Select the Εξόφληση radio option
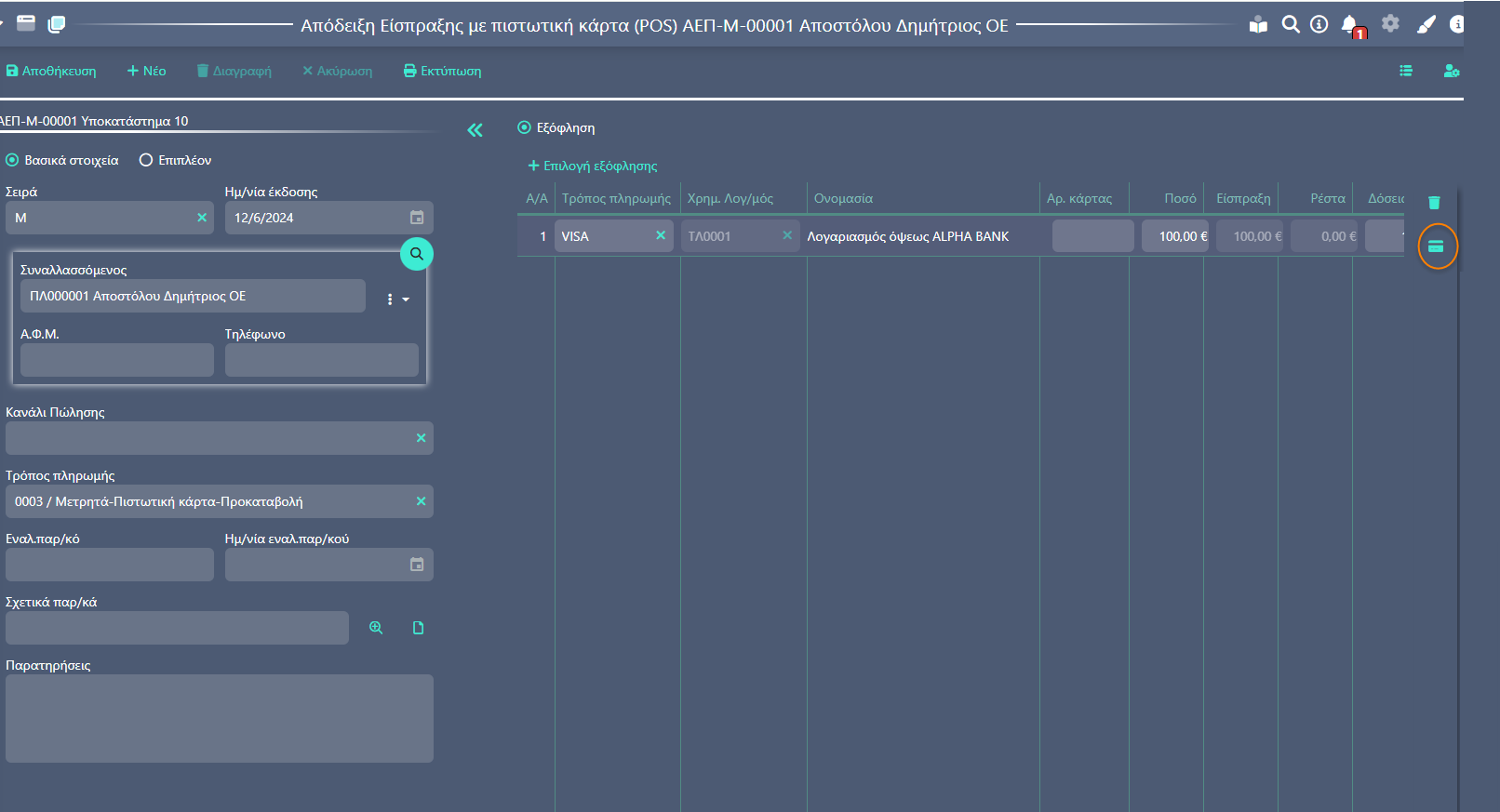The image size is (1500, 812). pyautogui.click(x=556, y=127)
